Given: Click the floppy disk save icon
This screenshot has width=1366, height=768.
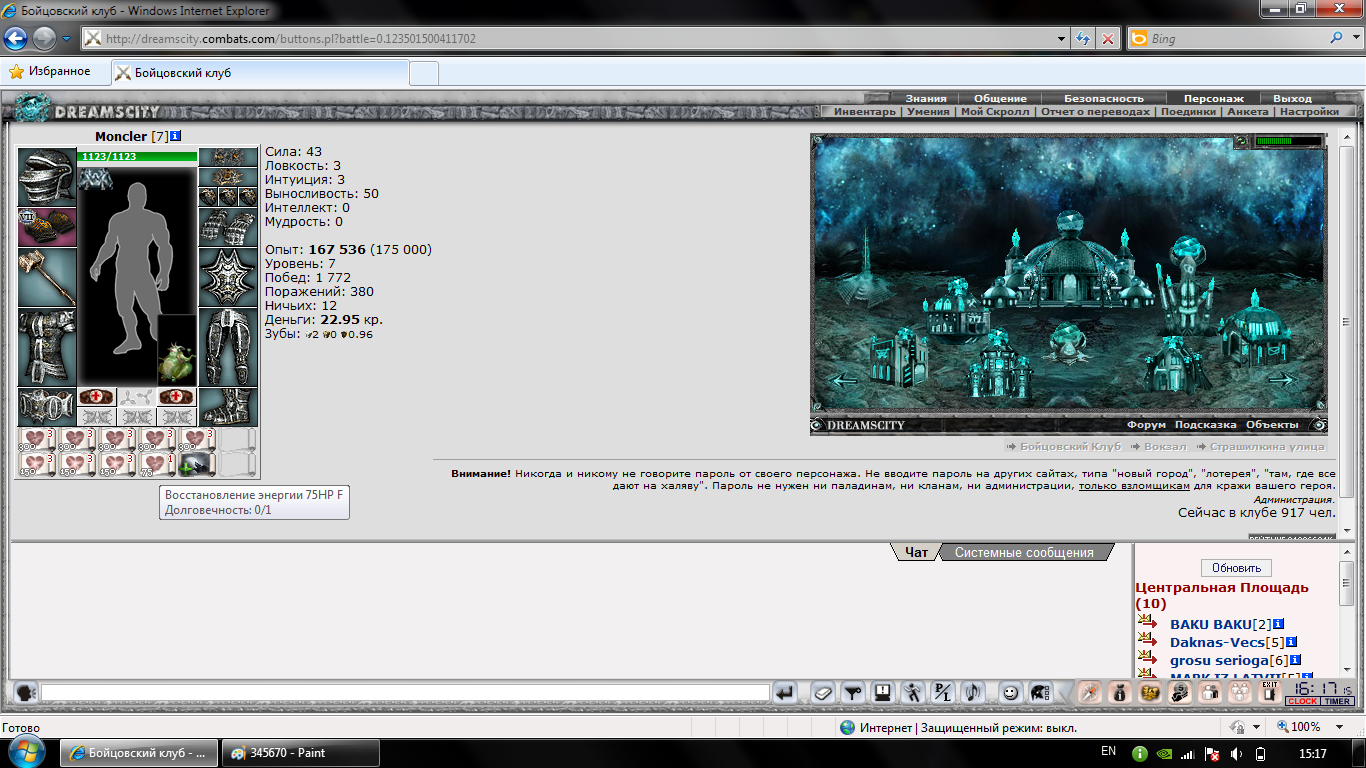Looking at the screenshot, I should (x=882, y=692).
